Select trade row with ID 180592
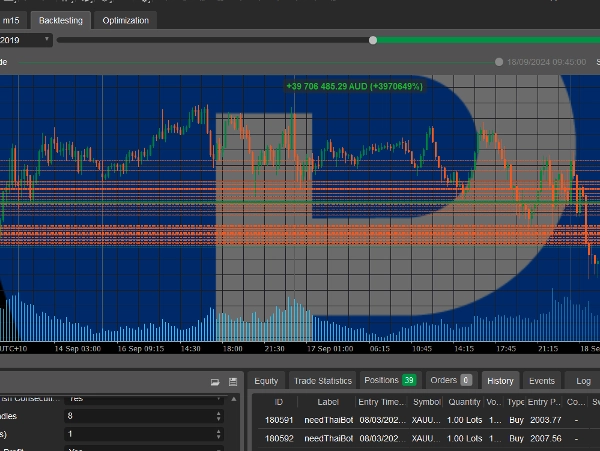This screenshot has height=451, width=600. (420, 440)
